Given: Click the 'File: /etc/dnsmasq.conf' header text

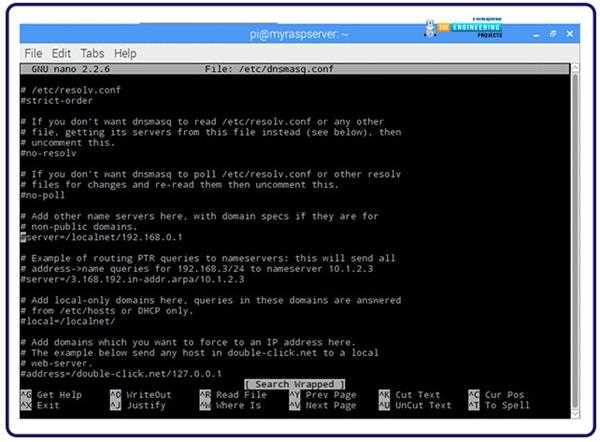Looking at the screenshot, I should click(269, 69).
